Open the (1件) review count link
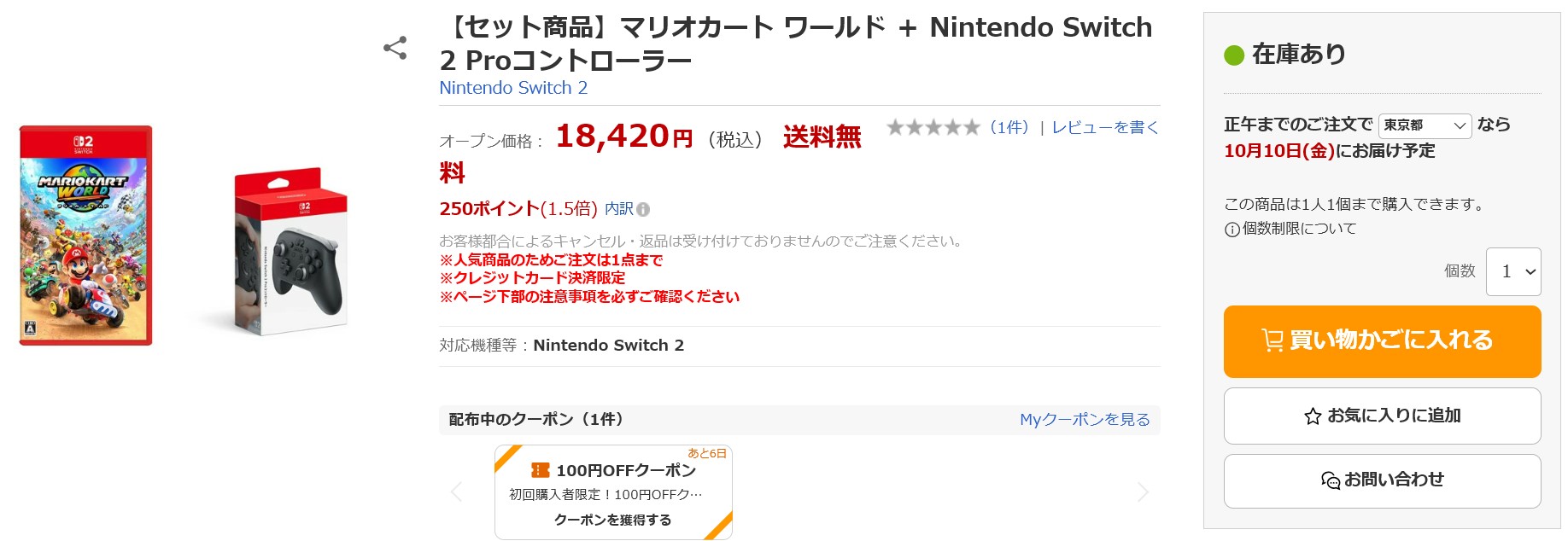1568x541 pixels. pyautogui.click(x=1009, y=127)
